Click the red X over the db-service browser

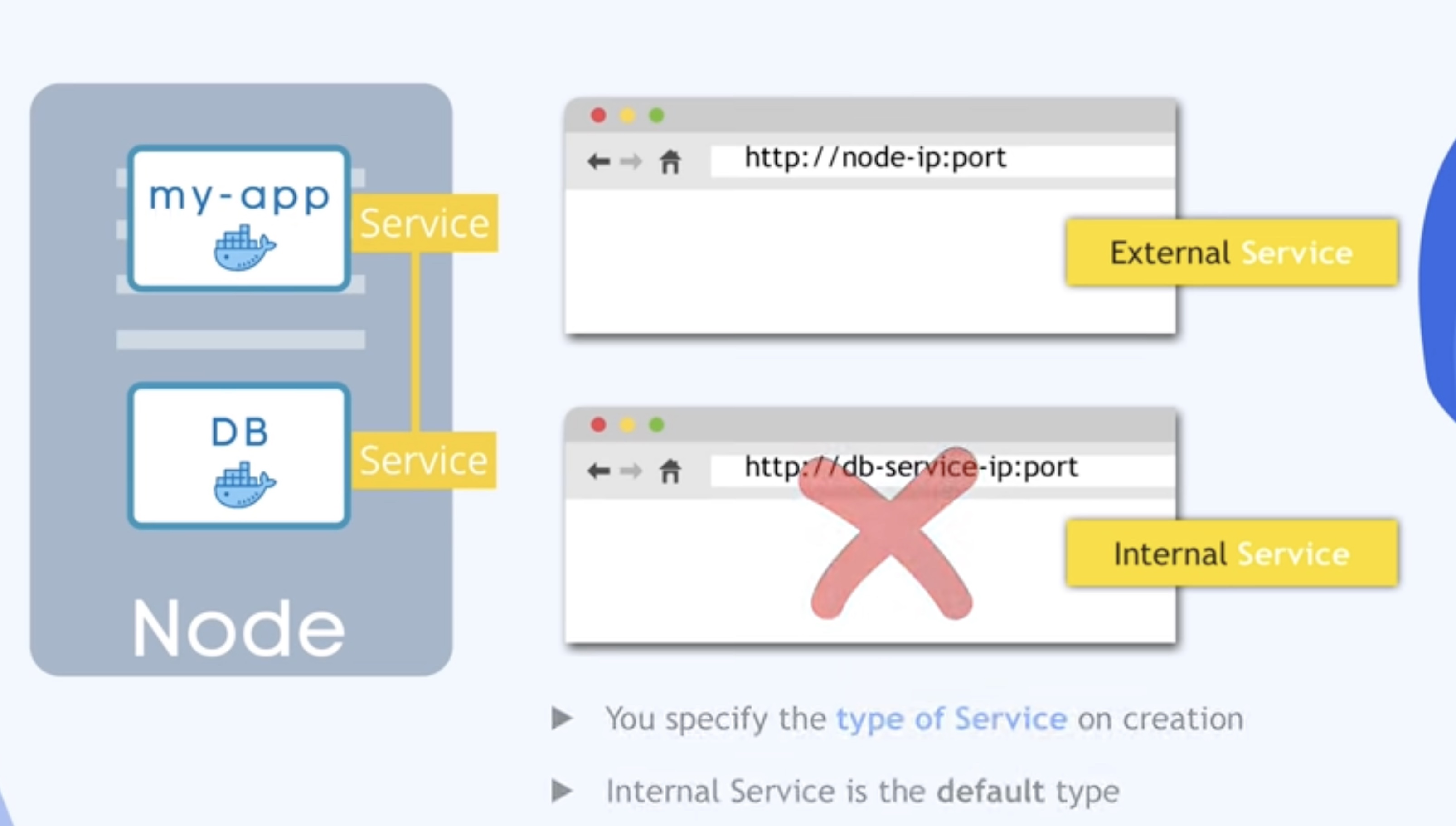[x=889, y=533]
